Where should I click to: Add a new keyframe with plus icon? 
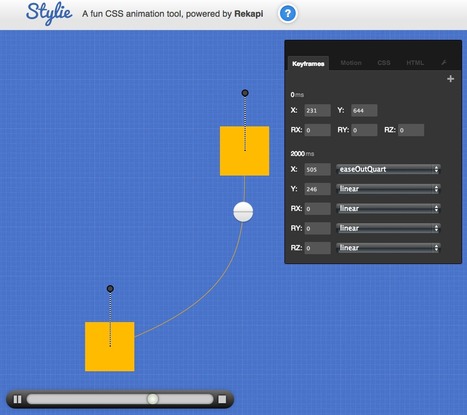click(x=450, y=79)
